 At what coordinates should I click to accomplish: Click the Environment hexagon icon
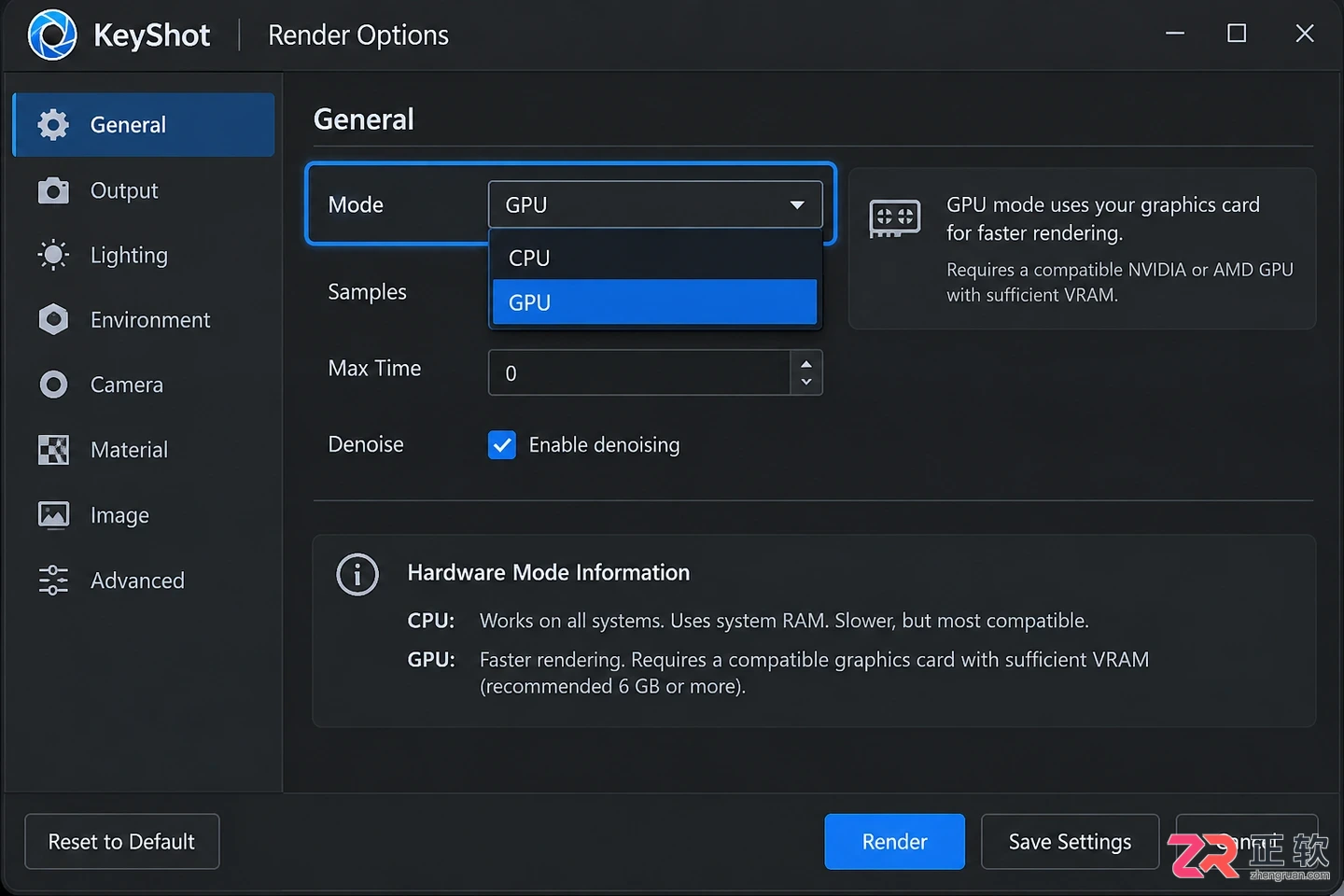pos(53,319)
